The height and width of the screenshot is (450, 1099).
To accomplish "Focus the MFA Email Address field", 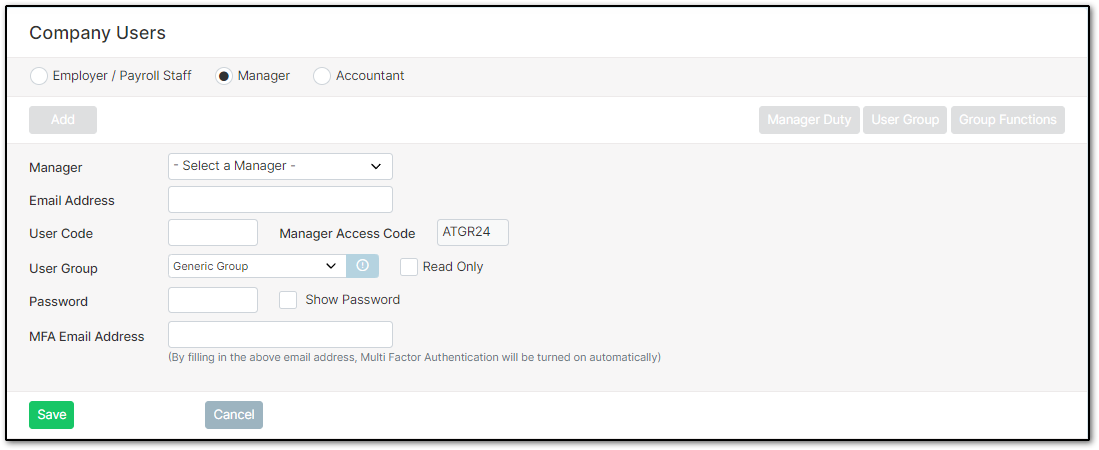I will coord(280,335).
